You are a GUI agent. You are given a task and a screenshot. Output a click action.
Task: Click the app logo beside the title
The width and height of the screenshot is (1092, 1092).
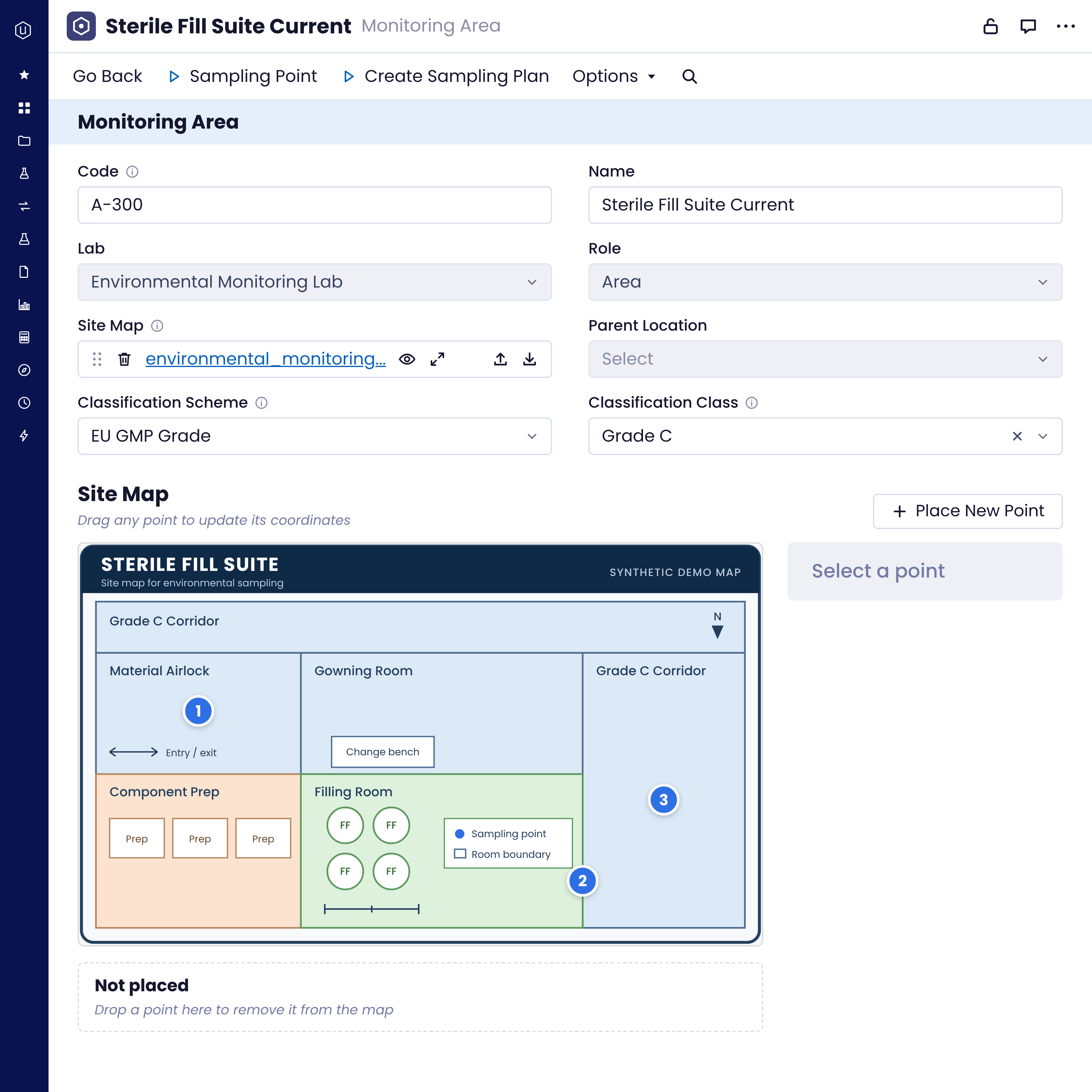coord(81,26)
